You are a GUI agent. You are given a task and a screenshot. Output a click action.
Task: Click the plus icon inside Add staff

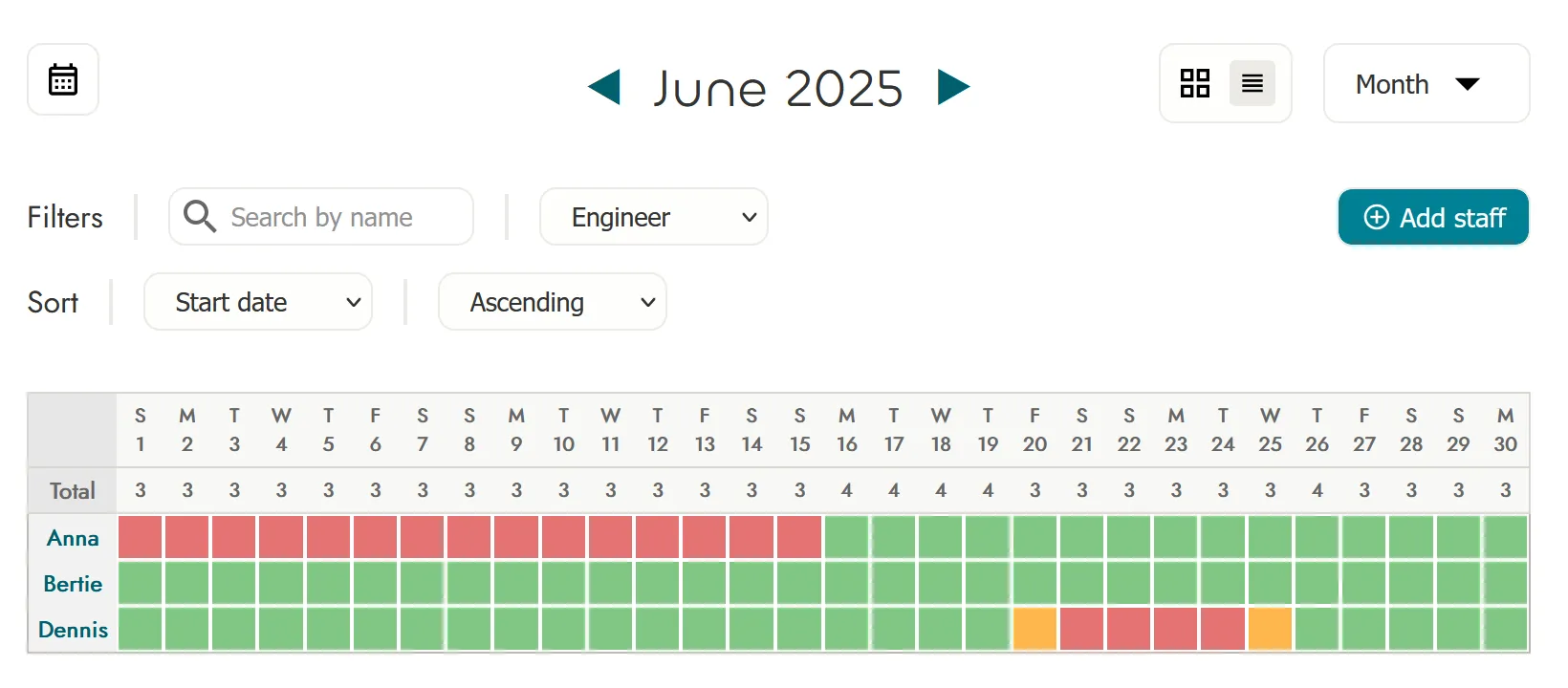1377,218
